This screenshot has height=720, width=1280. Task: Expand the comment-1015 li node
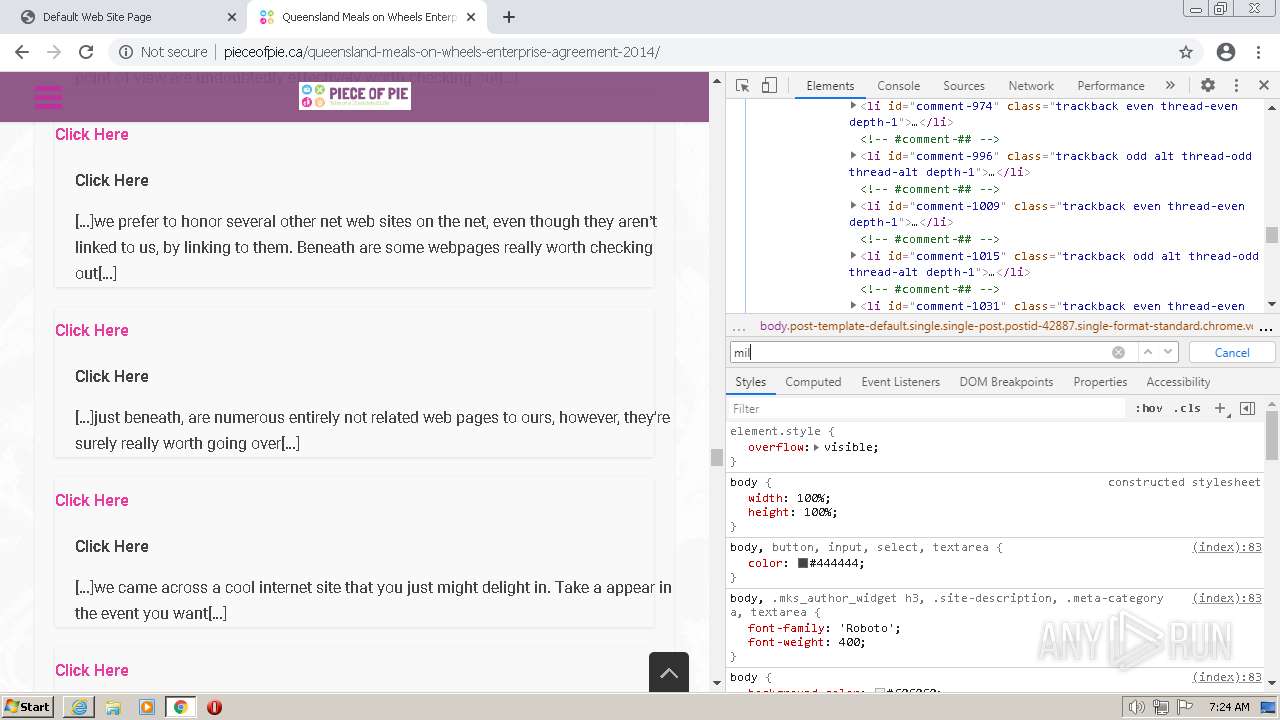pyautogui.click(x=853, y=256)
